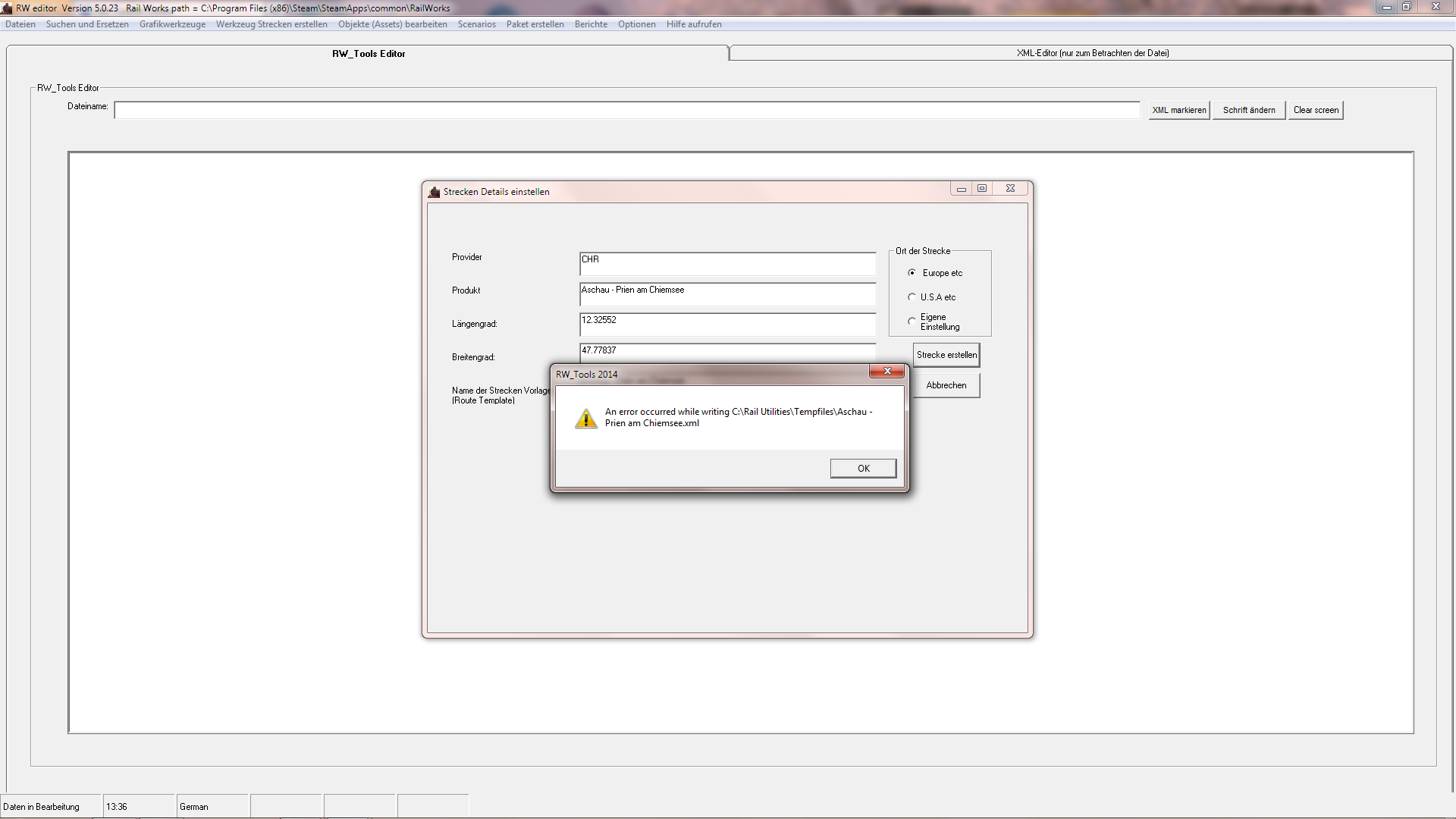
Task: Choose Eigene Einstellung radio option
Action: (x=912, y=322)
